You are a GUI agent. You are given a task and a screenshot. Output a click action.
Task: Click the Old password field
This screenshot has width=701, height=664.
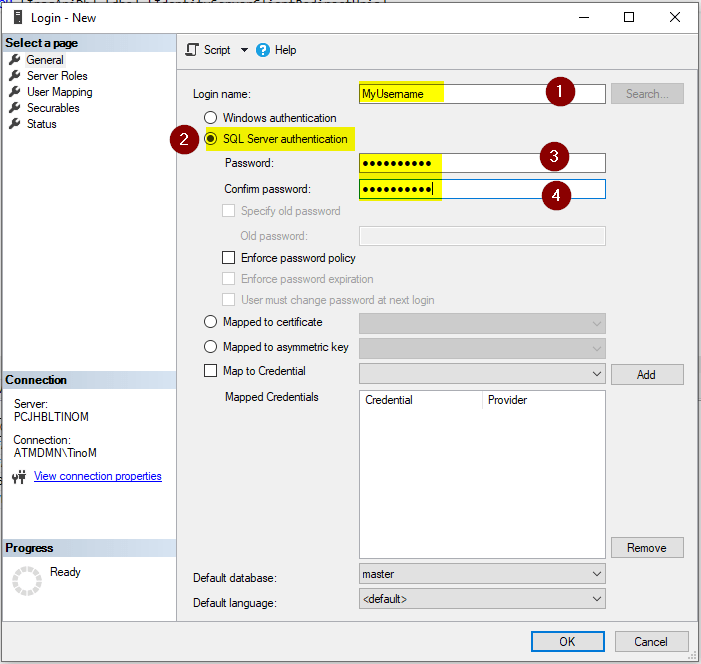pyautogui.click(x=482, y=236)
